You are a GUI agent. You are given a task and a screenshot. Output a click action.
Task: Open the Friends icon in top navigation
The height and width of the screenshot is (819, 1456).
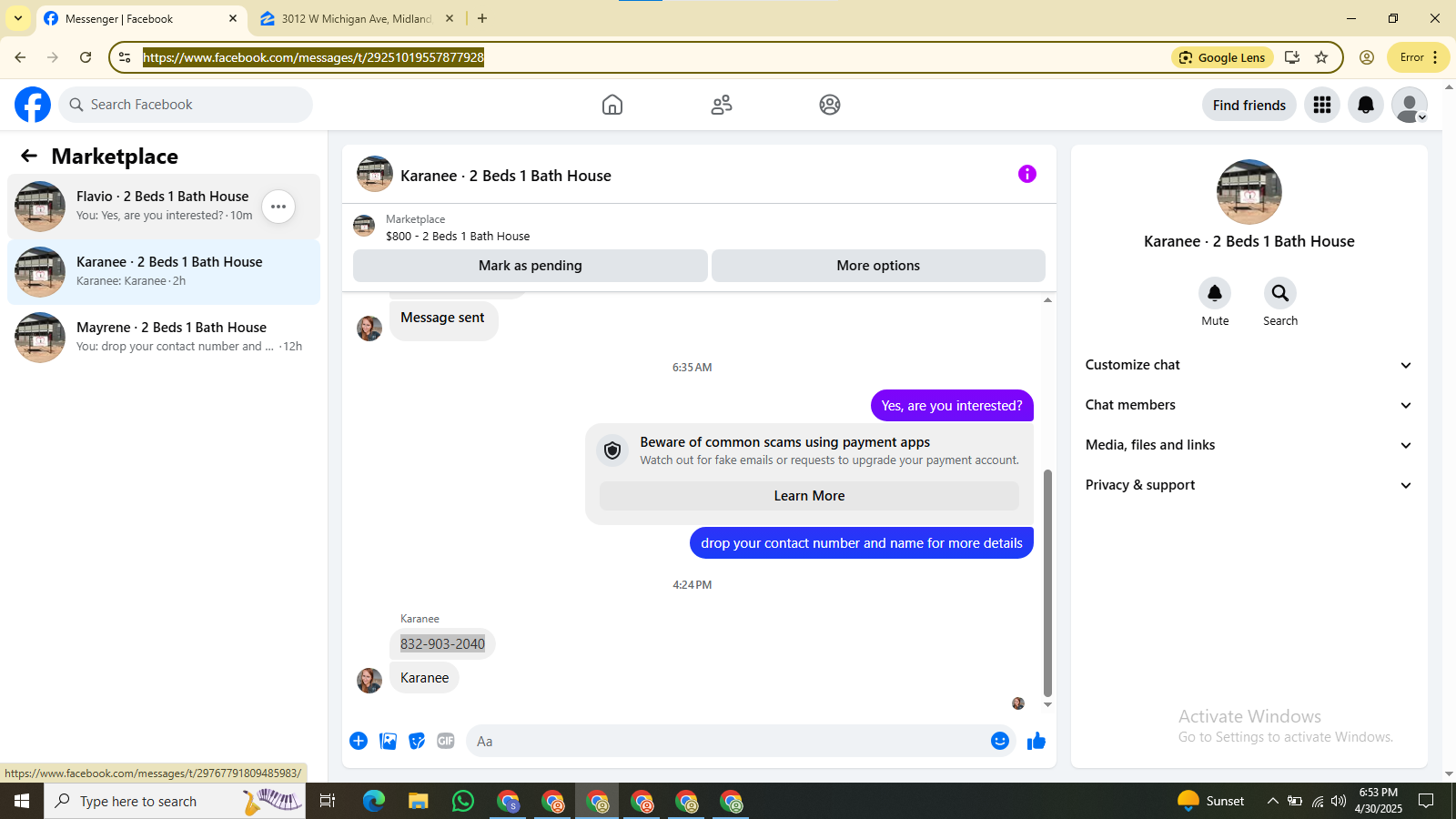[722, 105]
